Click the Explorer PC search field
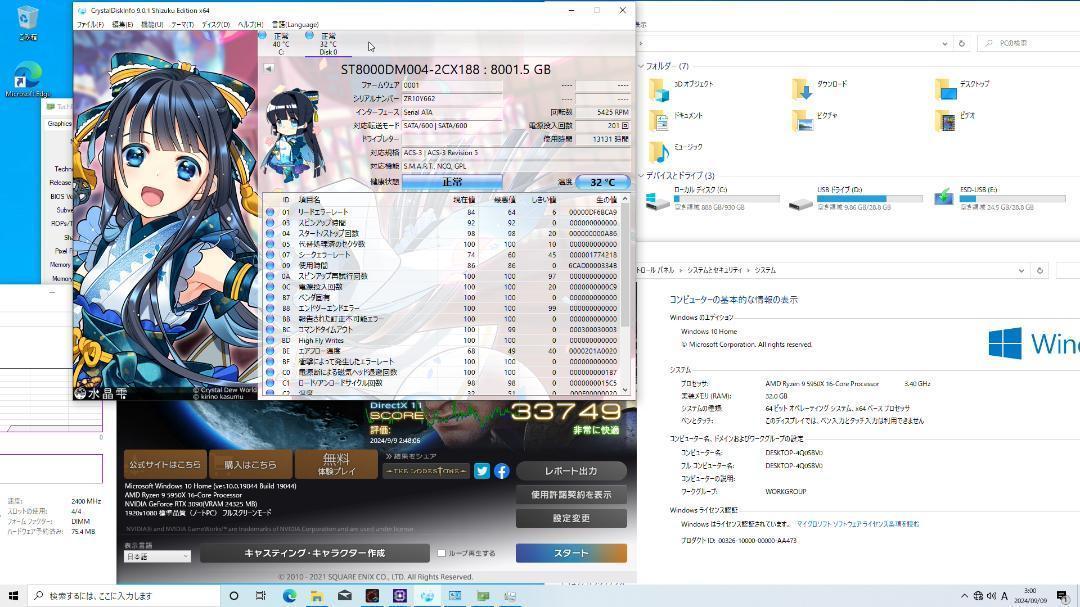Image resolution: width=1080 pixels, height=607 pixels. point(1029,43)
